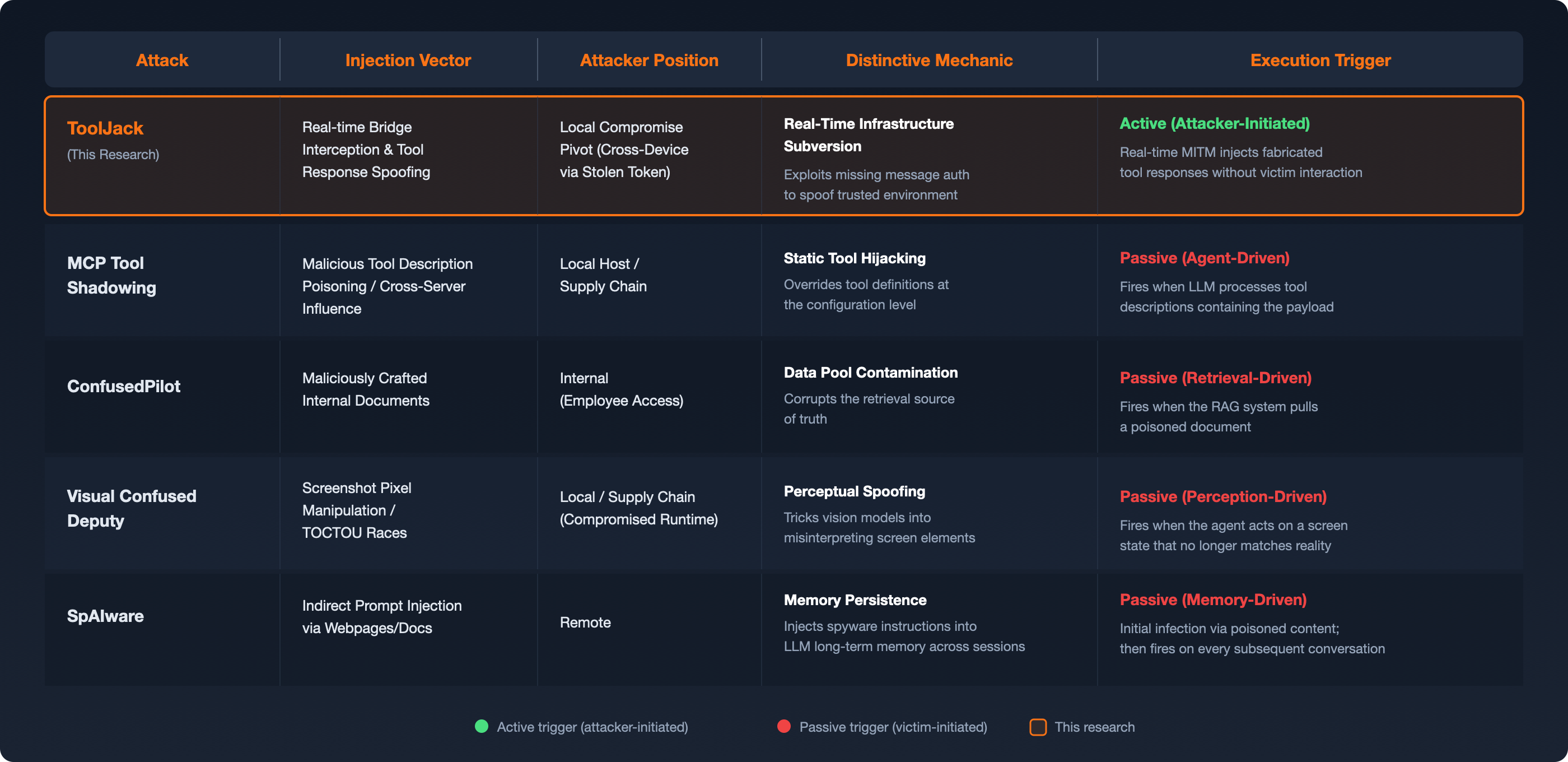The image size is (1568, 762).
Task: Click the 'Injection Vector' column header
Action: coord(408,60)
